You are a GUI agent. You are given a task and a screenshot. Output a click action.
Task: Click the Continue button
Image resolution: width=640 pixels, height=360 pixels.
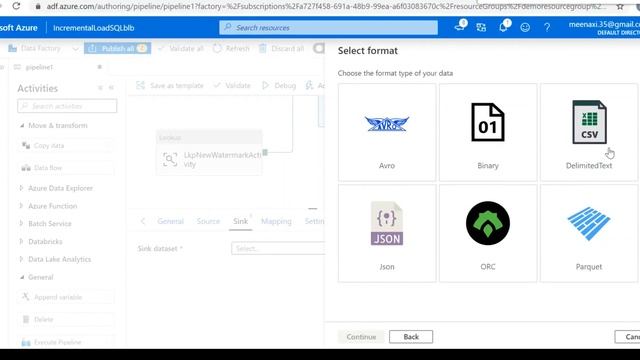click(x=361, y=337)
